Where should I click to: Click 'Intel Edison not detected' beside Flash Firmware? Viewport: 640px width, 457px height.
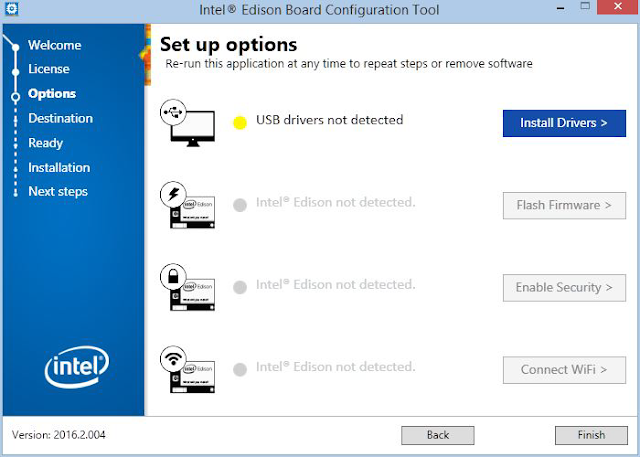(x=336, y=202)
